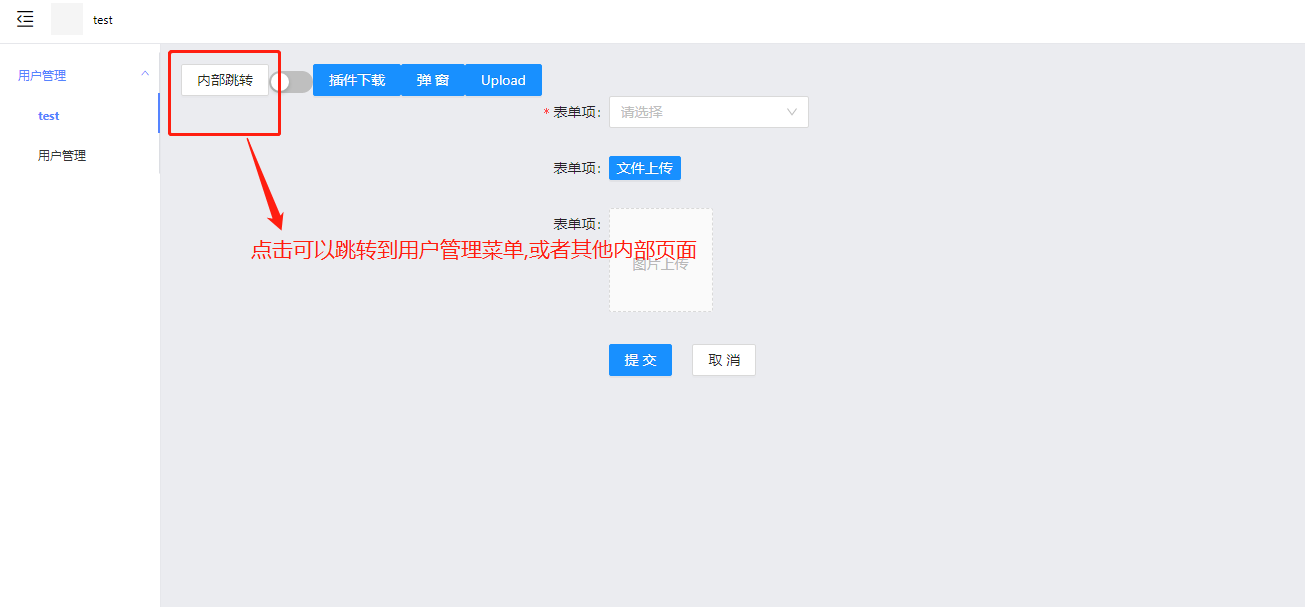Open the 用户管理 submenu item
Screen dimensions: 1305x607
point(61,155)
